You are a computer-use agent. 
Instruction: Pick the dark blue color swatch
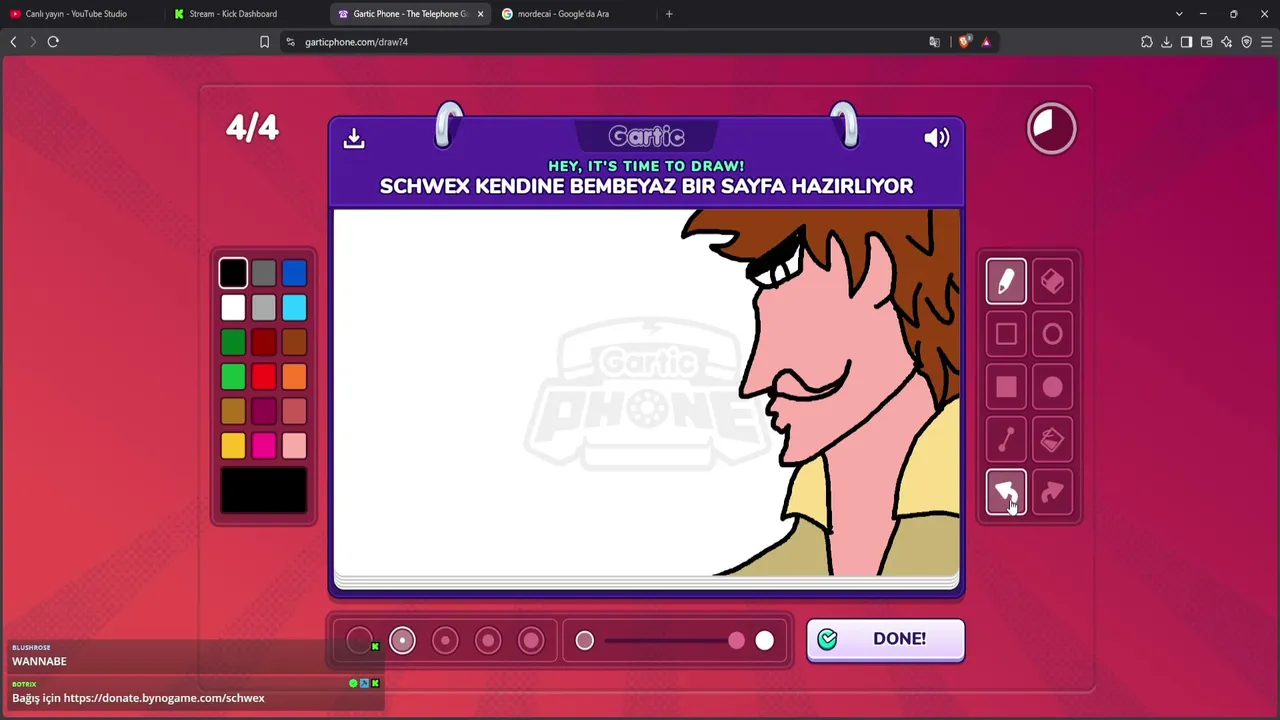click(x=294, y=273)
